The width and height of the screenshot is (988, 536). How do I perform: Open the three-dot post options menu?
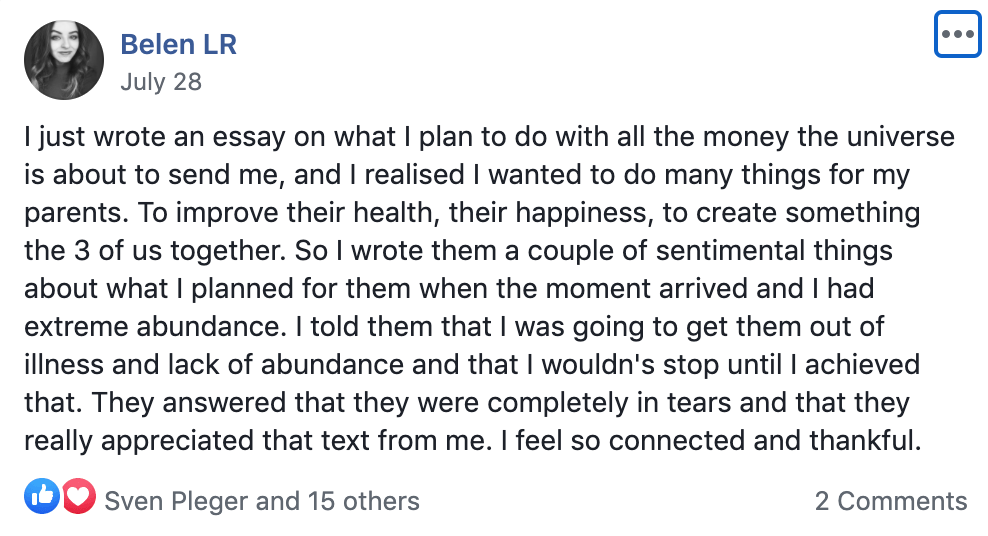pyautogui.click(x=957, y=34)
